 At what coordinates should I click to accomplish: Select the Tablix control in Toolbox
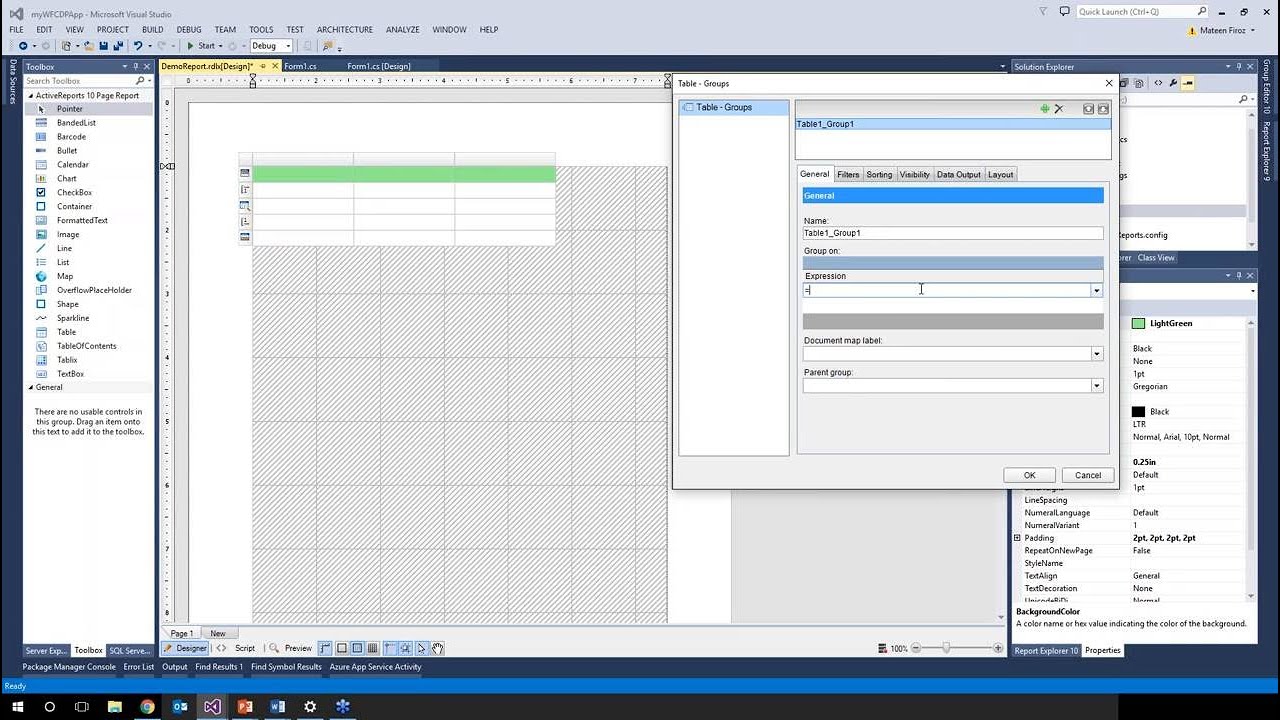(67, 360)
